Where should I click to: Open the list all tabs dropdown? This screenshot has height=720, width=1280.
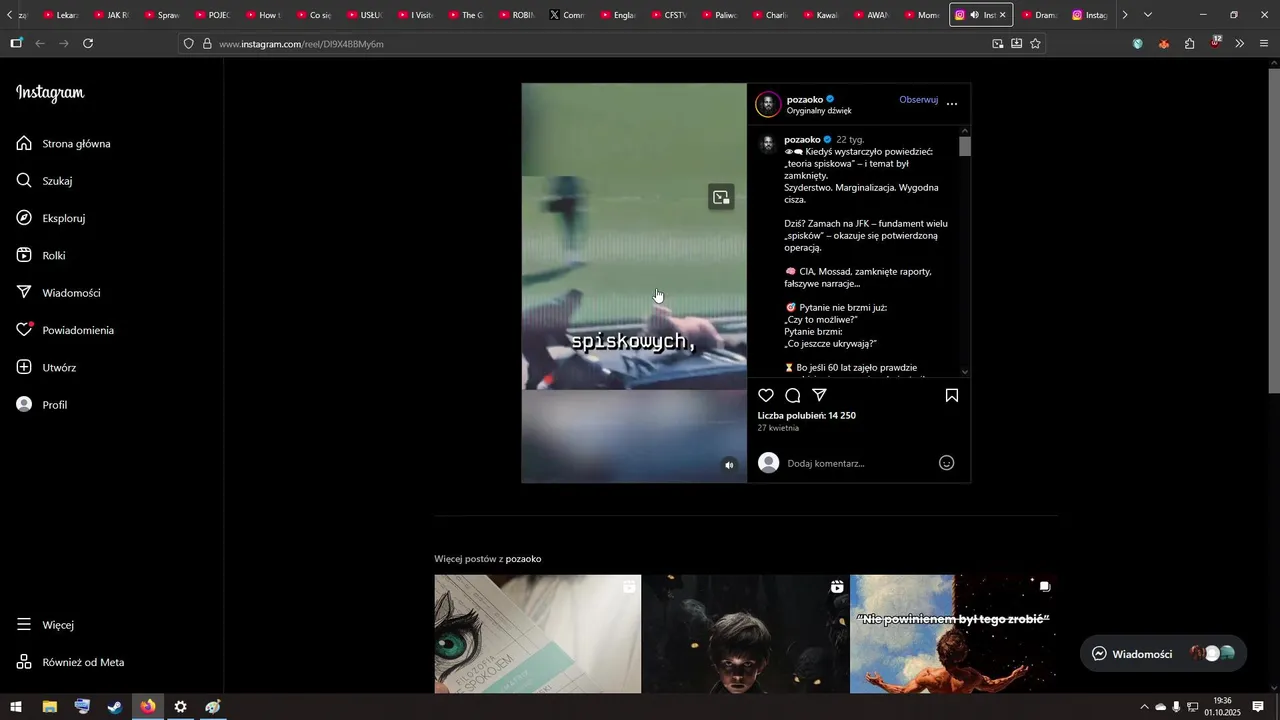1148,15
